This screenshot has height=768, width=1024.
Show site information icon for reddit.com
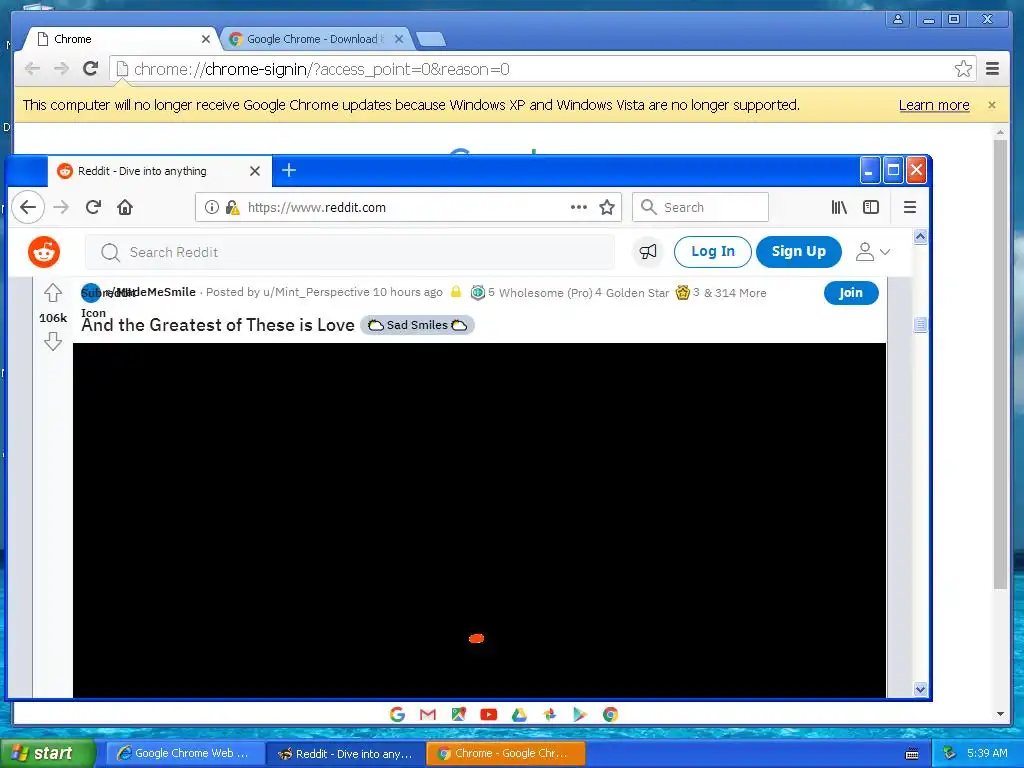212,208
